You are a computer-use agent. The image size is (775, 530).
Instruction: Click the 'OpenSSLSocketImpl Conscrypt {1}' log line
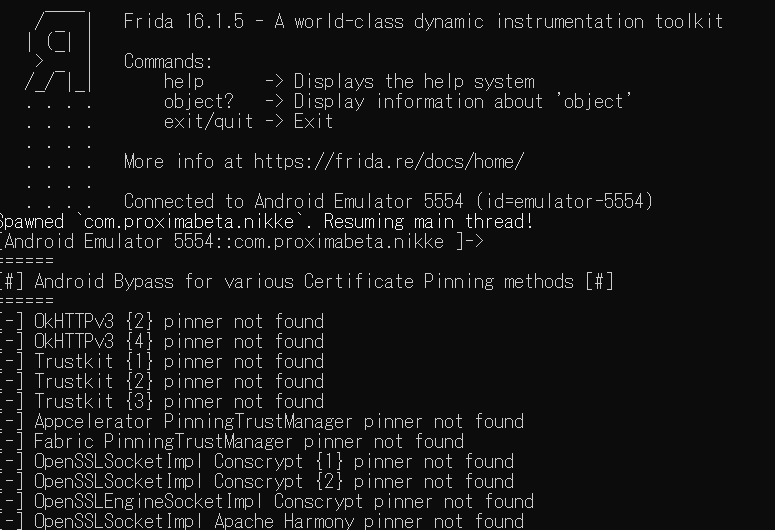(x=257, y=462)
